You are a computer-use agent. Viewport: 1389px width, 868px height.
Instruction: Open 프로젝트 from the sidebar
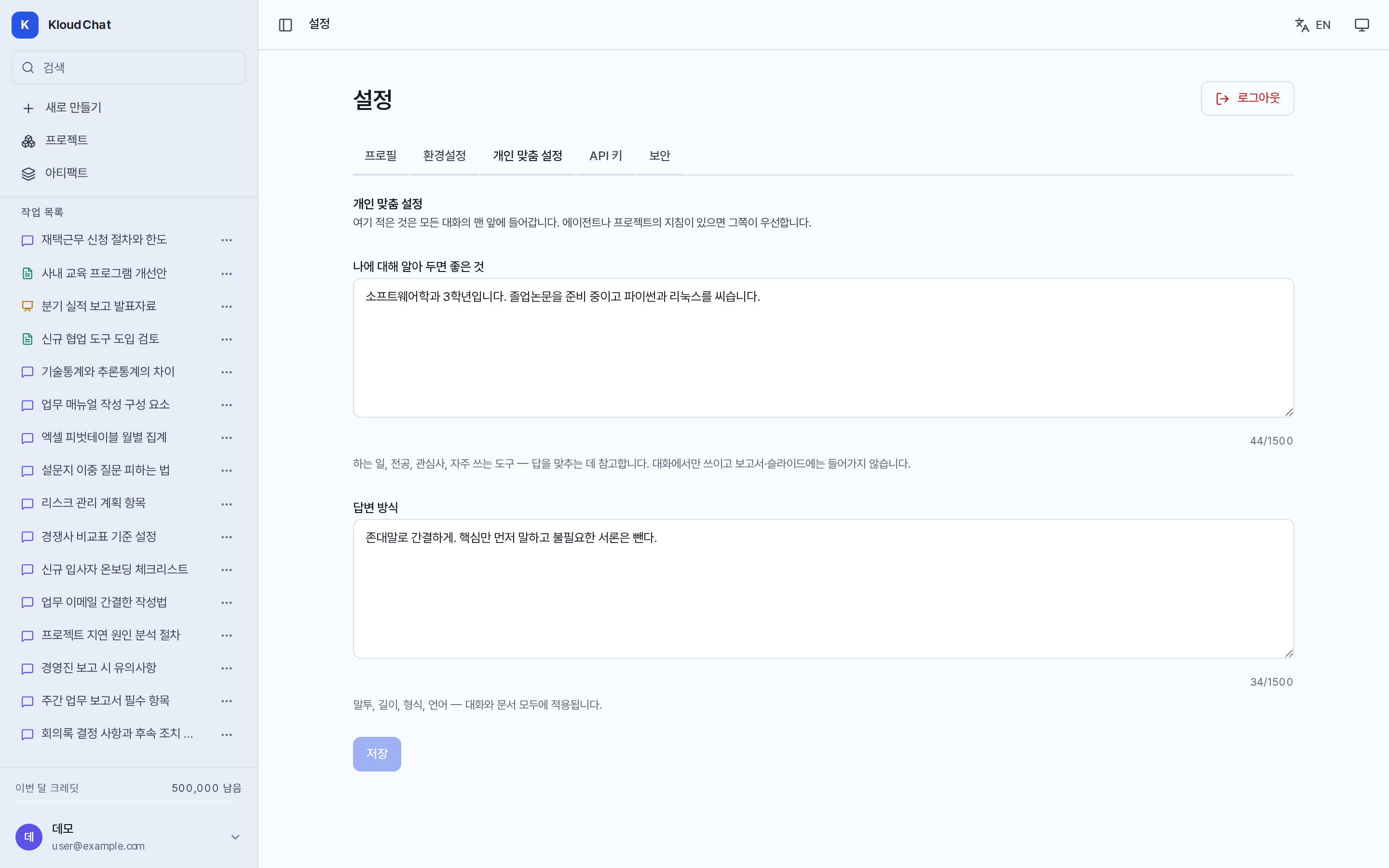pyautogui.click(x=129, y=141)
